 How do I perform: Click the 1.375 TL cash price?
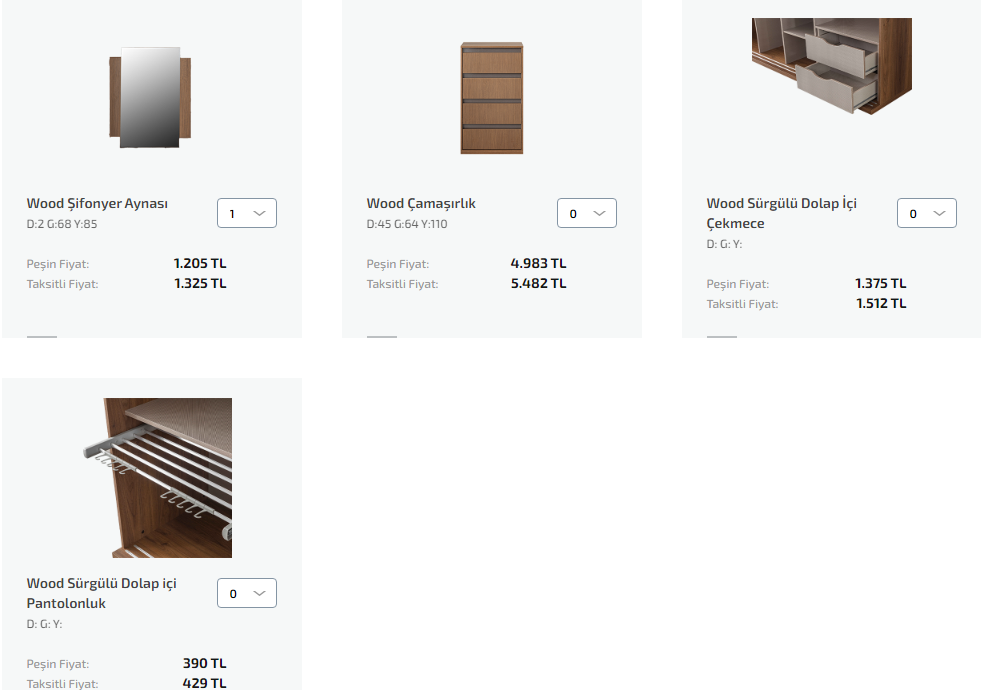pyautogui.click(x=881, y=283)
